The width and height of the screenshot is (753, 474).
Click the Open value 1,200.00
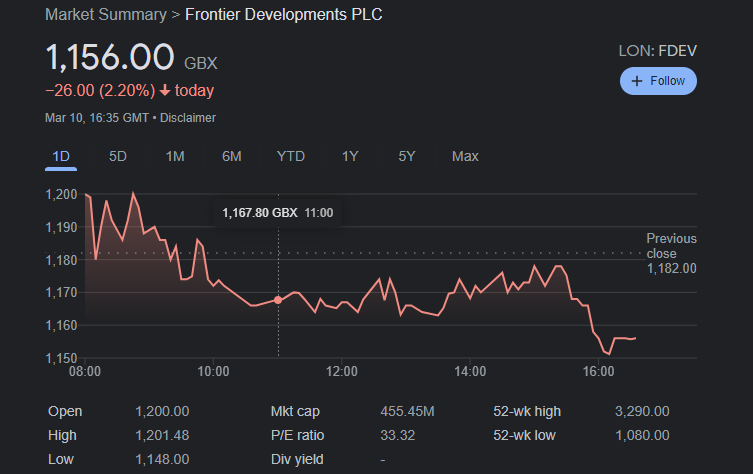click(x=162, y=412)
